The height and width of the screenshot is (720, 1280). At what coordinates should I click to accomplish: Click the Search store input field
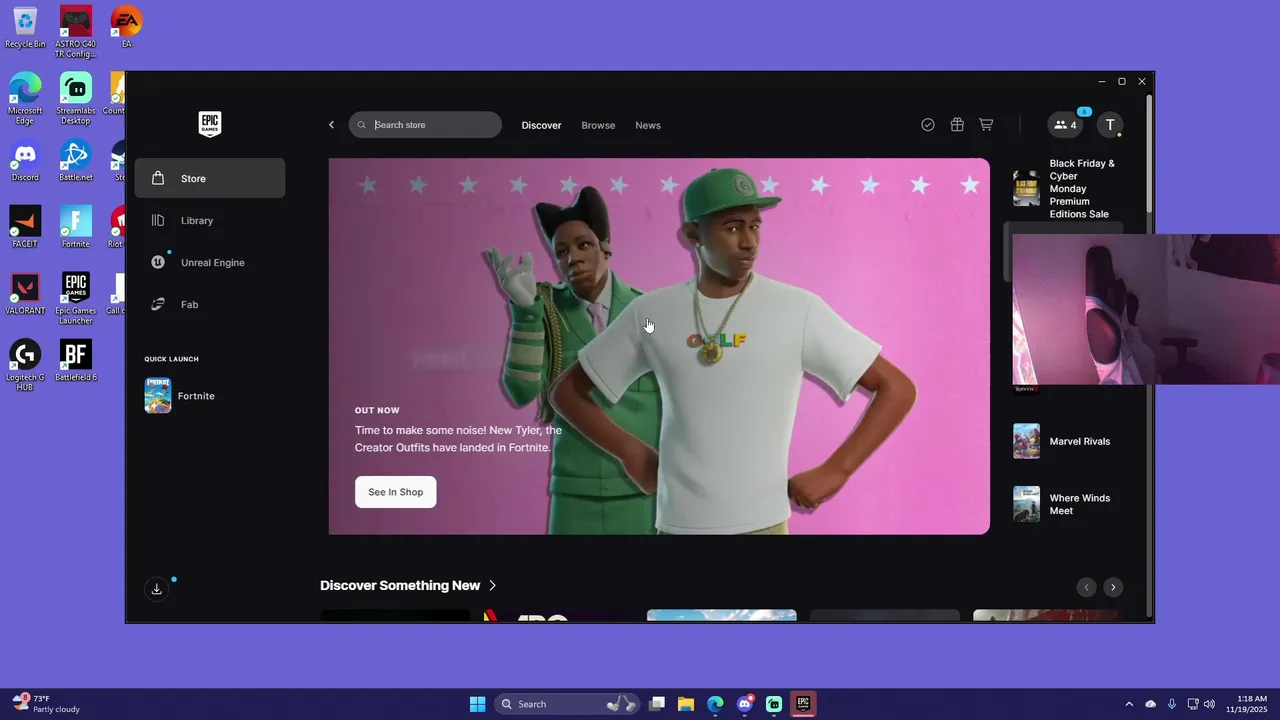pyautogui.click(x=425, y=125)
